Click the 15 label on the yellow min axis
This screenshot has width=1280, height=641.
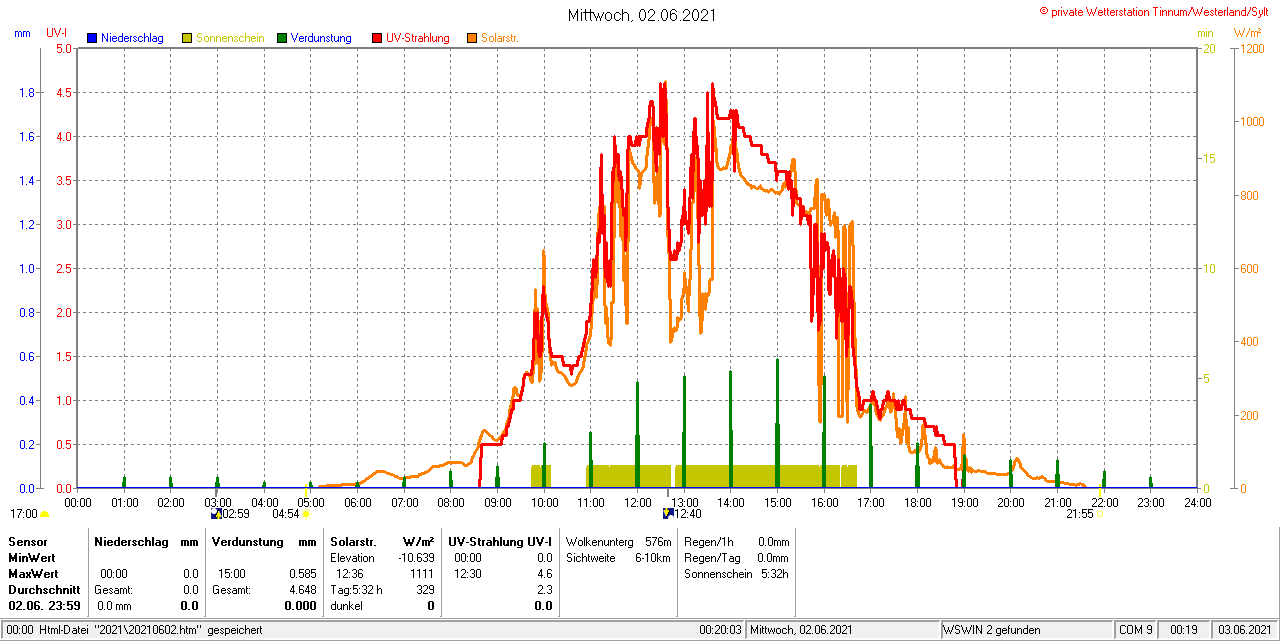[x=1207, y=158]
